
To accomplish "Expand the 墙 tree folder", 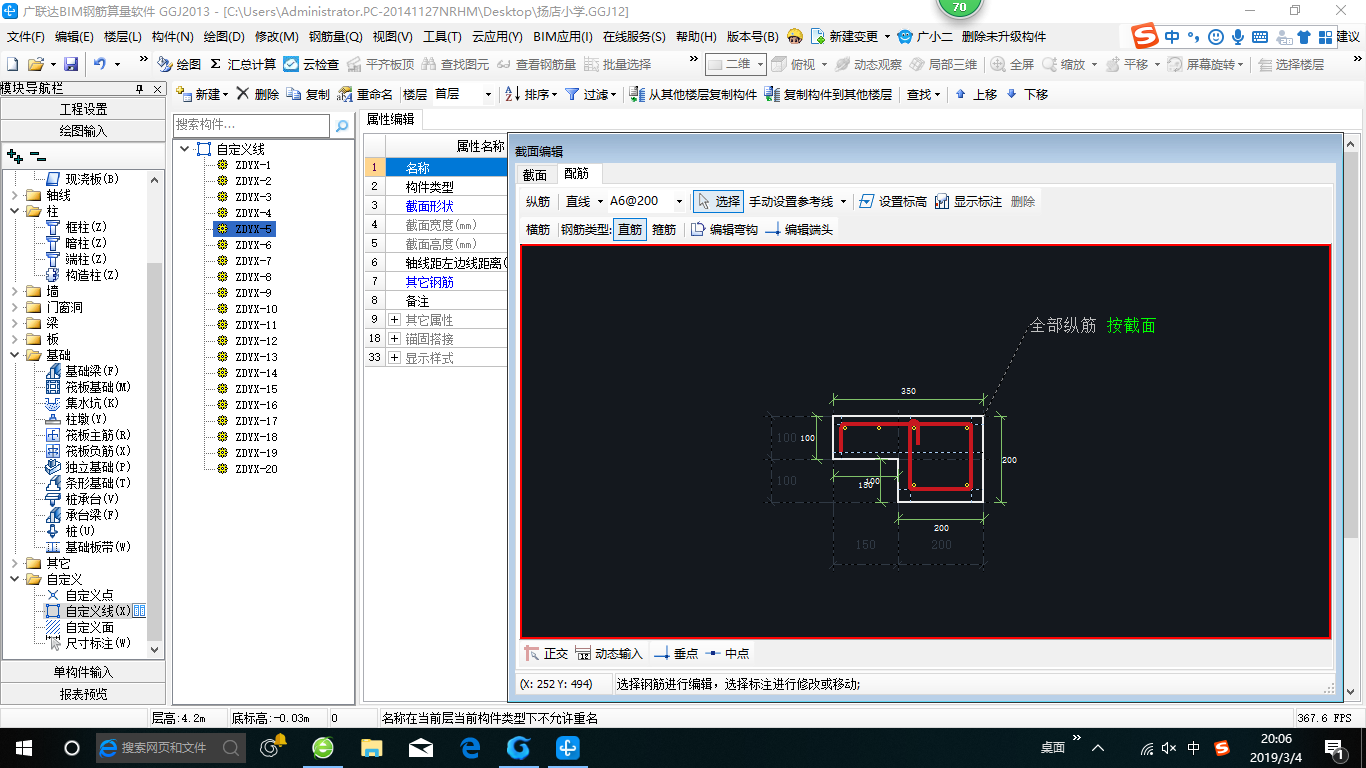I will [15, 291].
